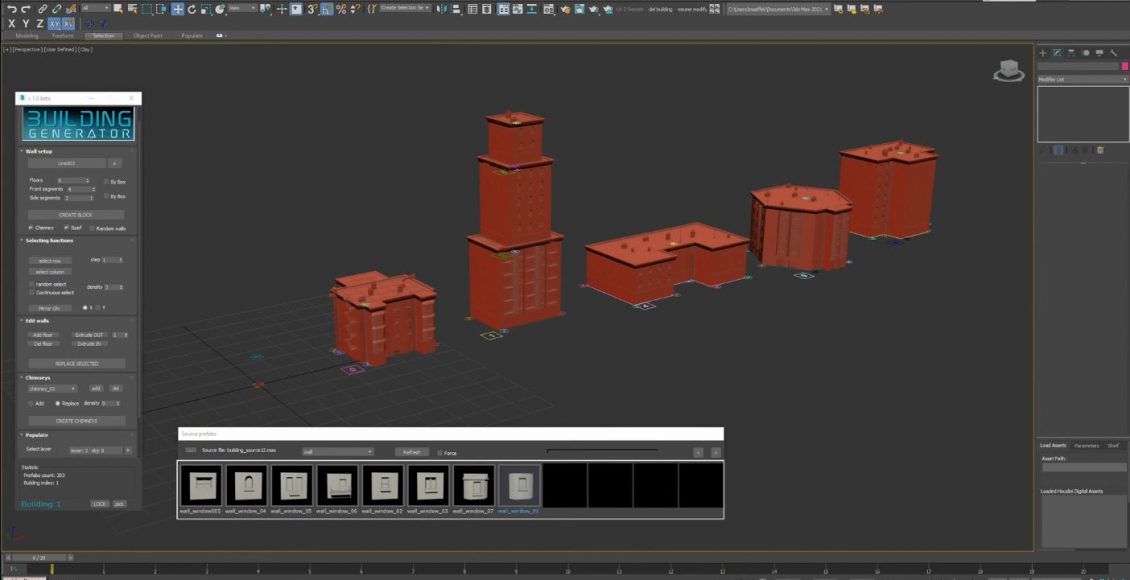Switch to the Populate ribbon tab
The image size is (1130, 580).
191,35
